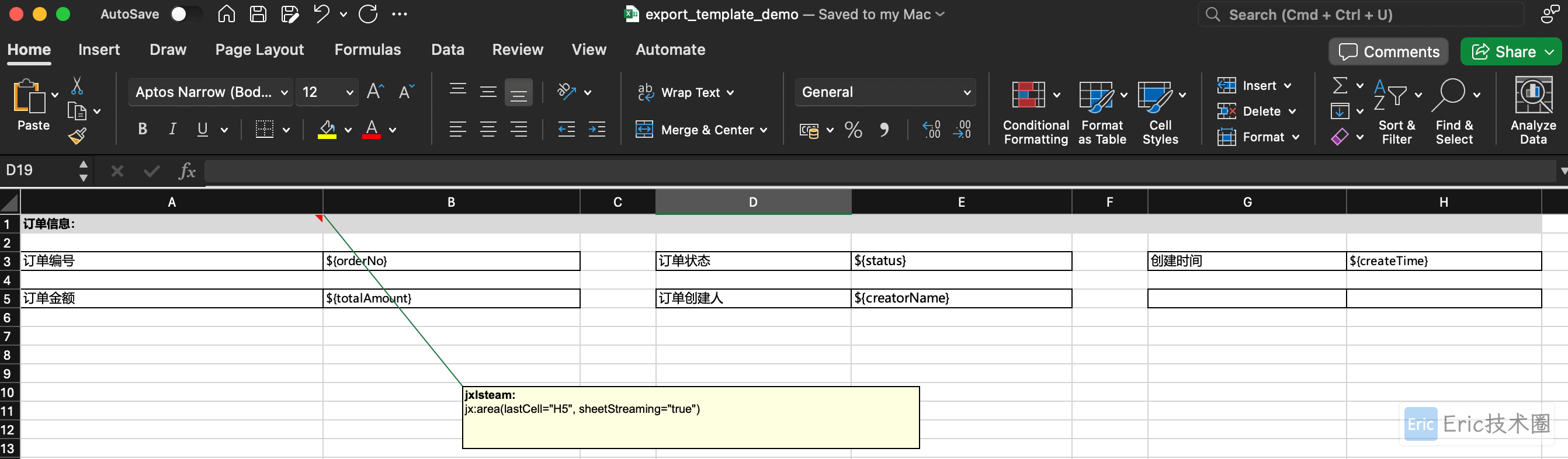Click Delete cells button

pos(1257,112)
